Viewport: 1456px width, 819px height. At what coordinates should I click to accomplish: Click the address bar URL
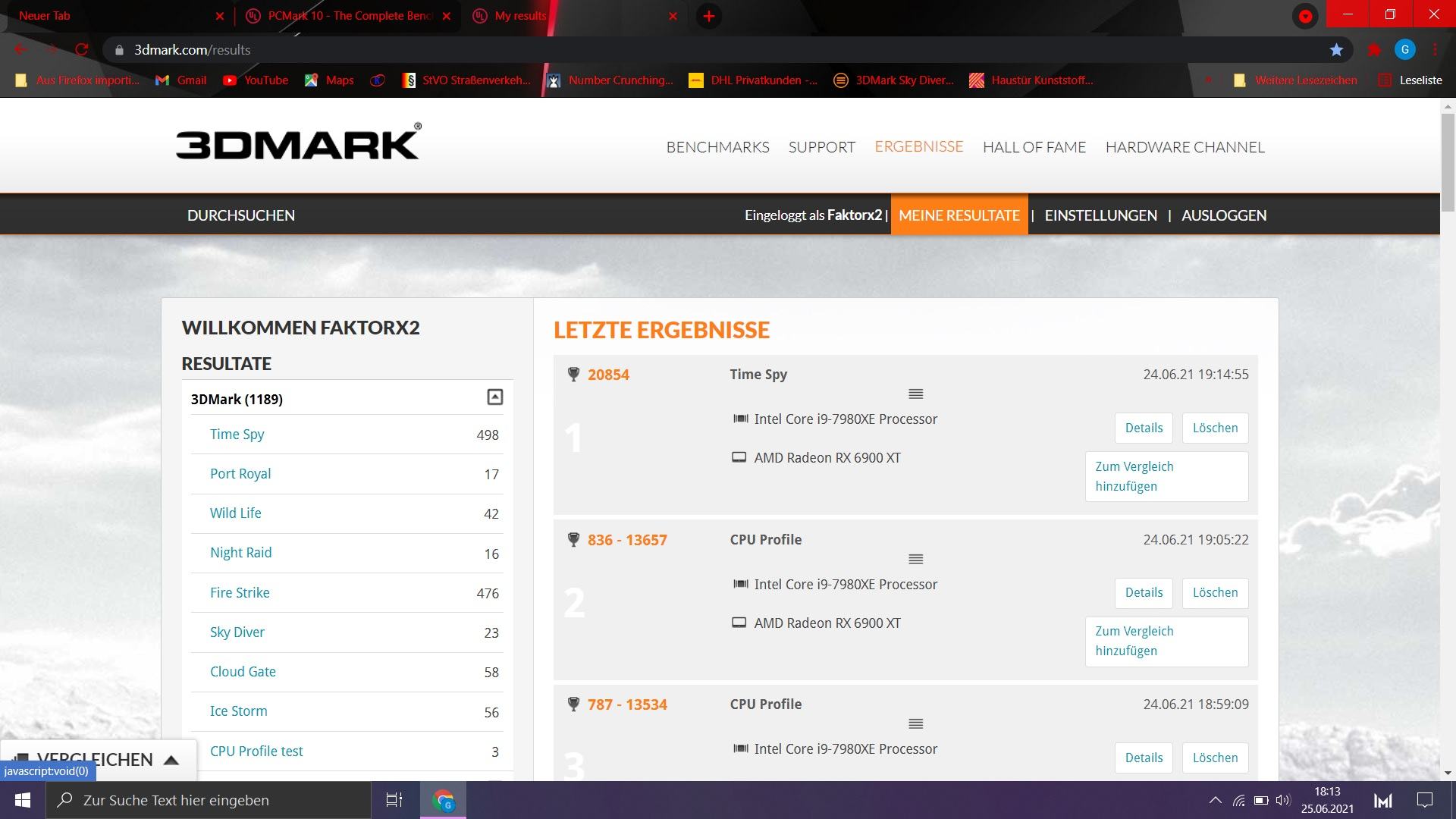click(192, 50)
